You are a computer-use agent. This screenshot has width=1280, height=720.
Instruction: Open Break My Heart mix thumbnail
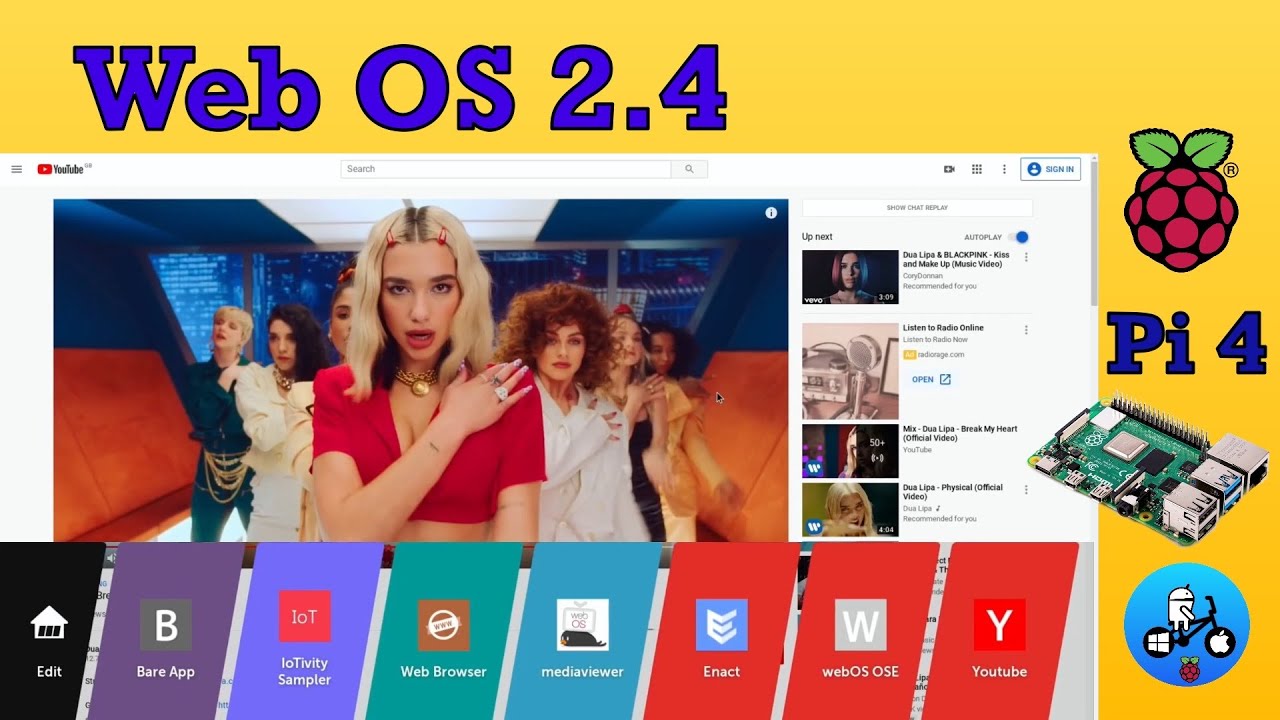[x=850, y=451]
